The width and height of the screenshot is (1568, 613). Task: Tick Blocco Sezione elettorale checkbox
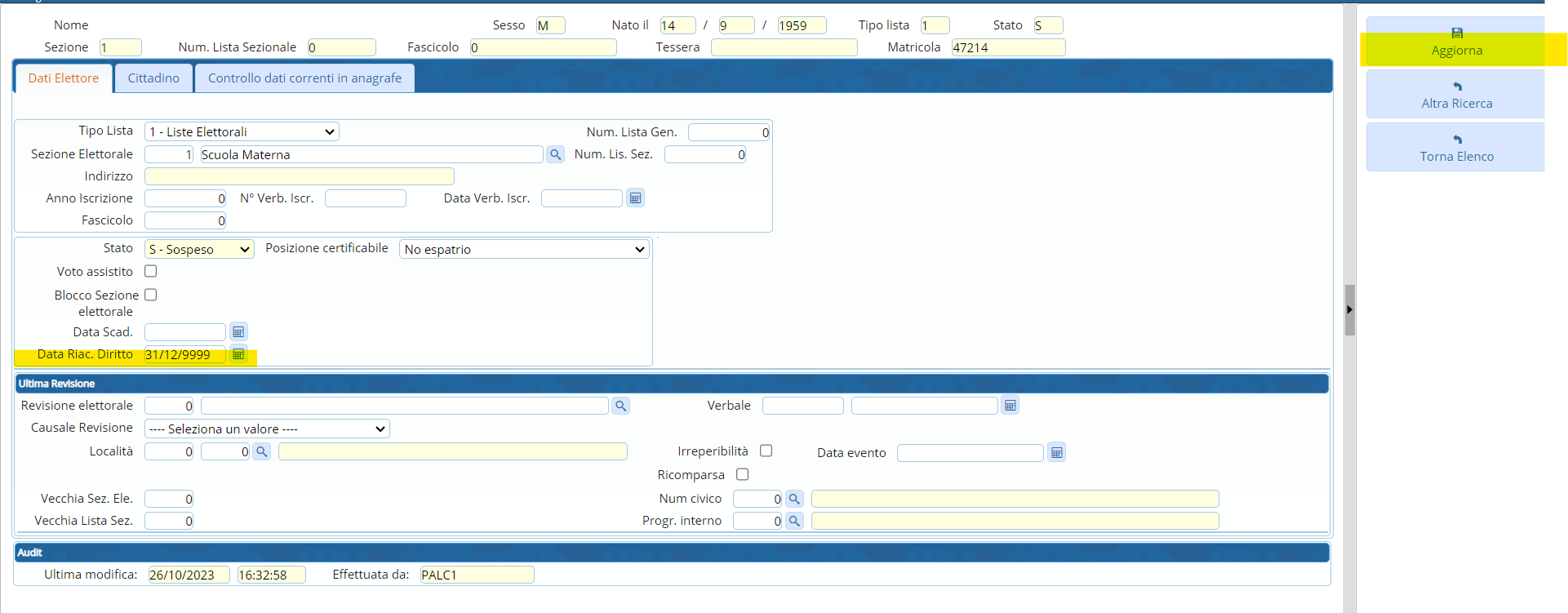[x=151, y=295]
